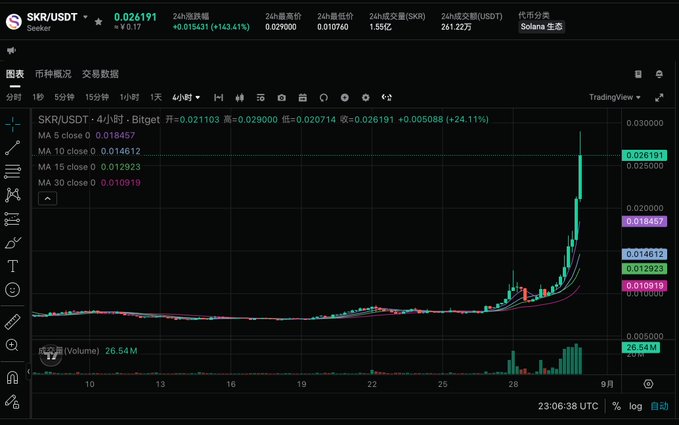Select the 1小时 interval
Screen dimensions: 679x425
(129, 97)
